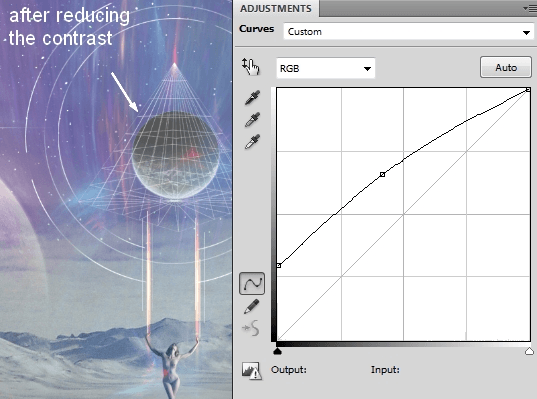Click the smooth curve values icon
The image size is (537, 399).
(251, 328)
